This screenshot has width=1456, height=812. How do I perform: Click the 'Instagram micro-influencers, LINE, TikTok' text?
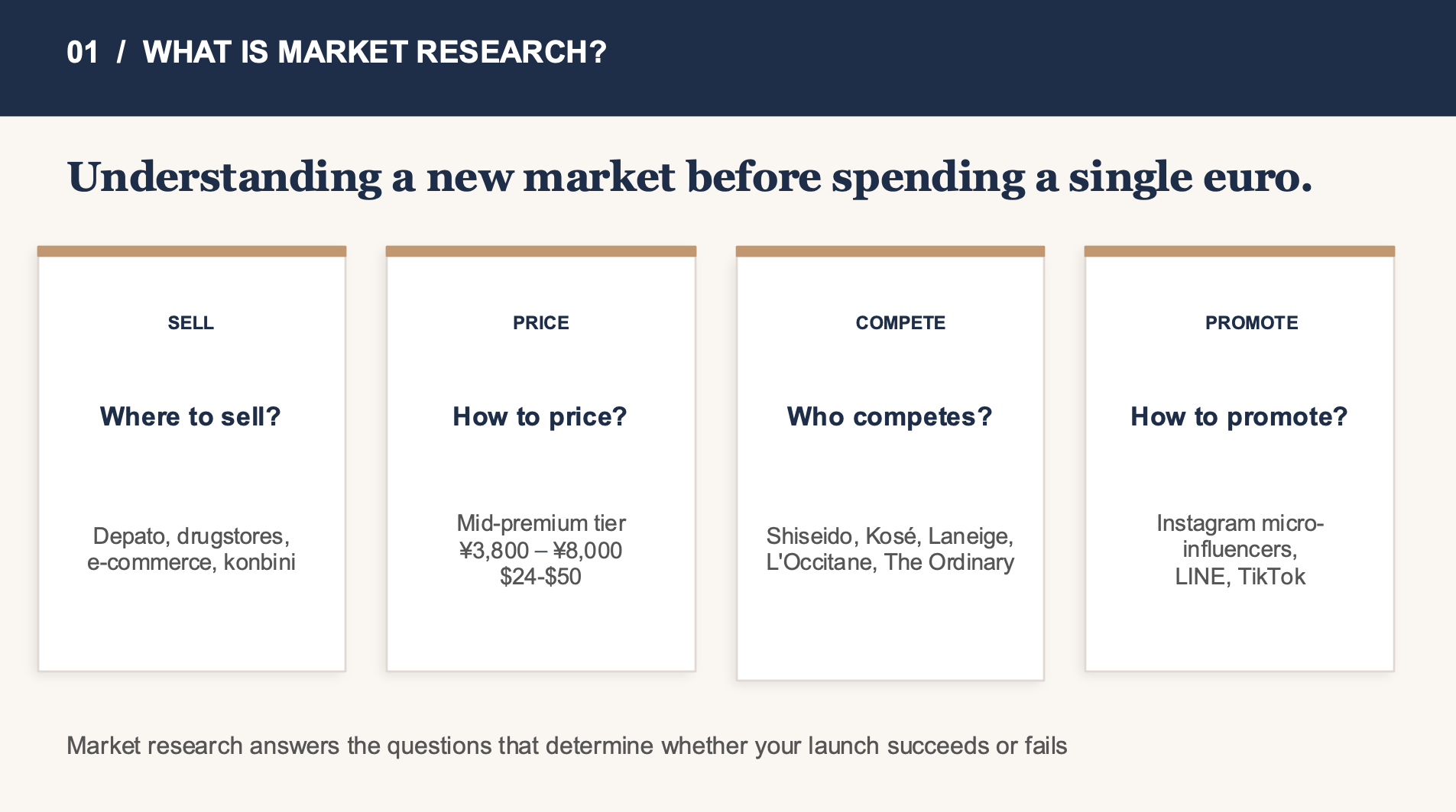tap(1240, 550)
